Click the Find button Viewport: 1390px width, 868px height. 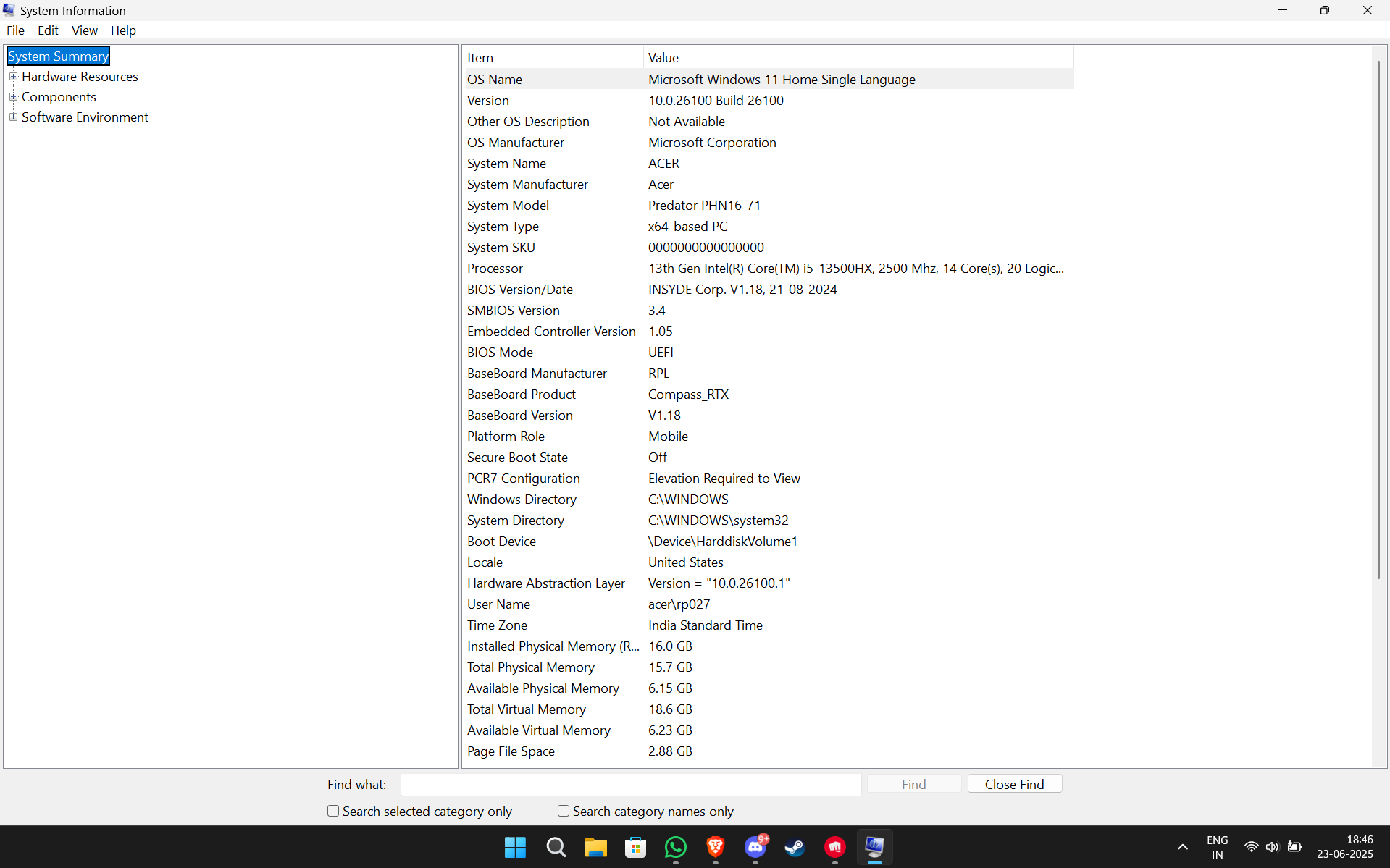pos(914,784)
